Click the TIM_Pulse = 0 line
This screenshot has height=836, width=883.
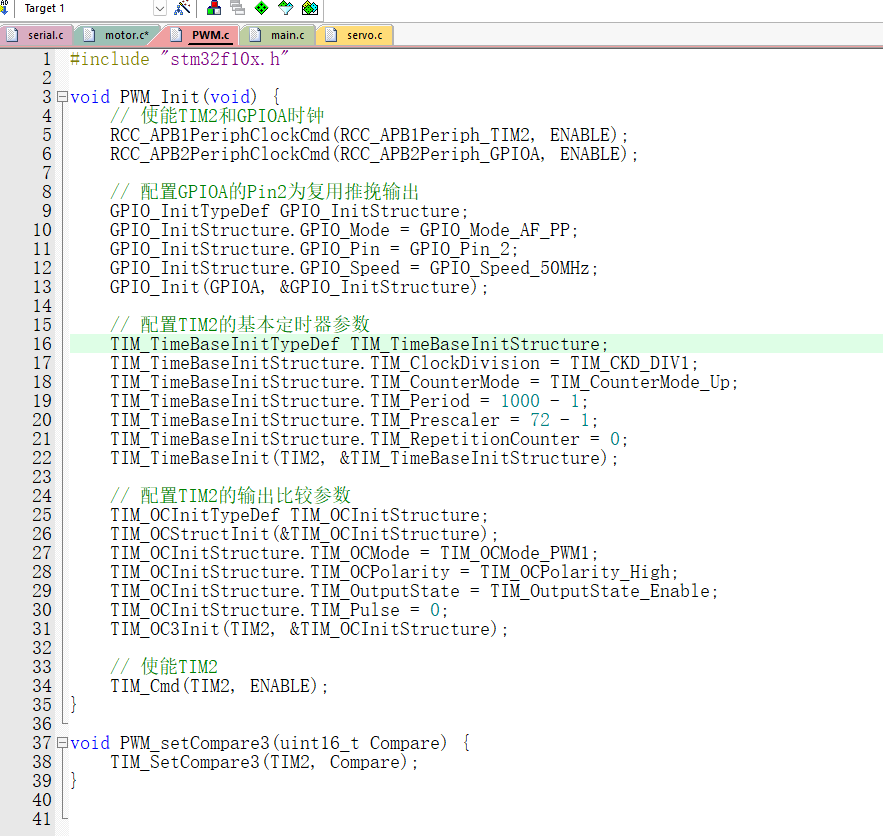[279, 610]
